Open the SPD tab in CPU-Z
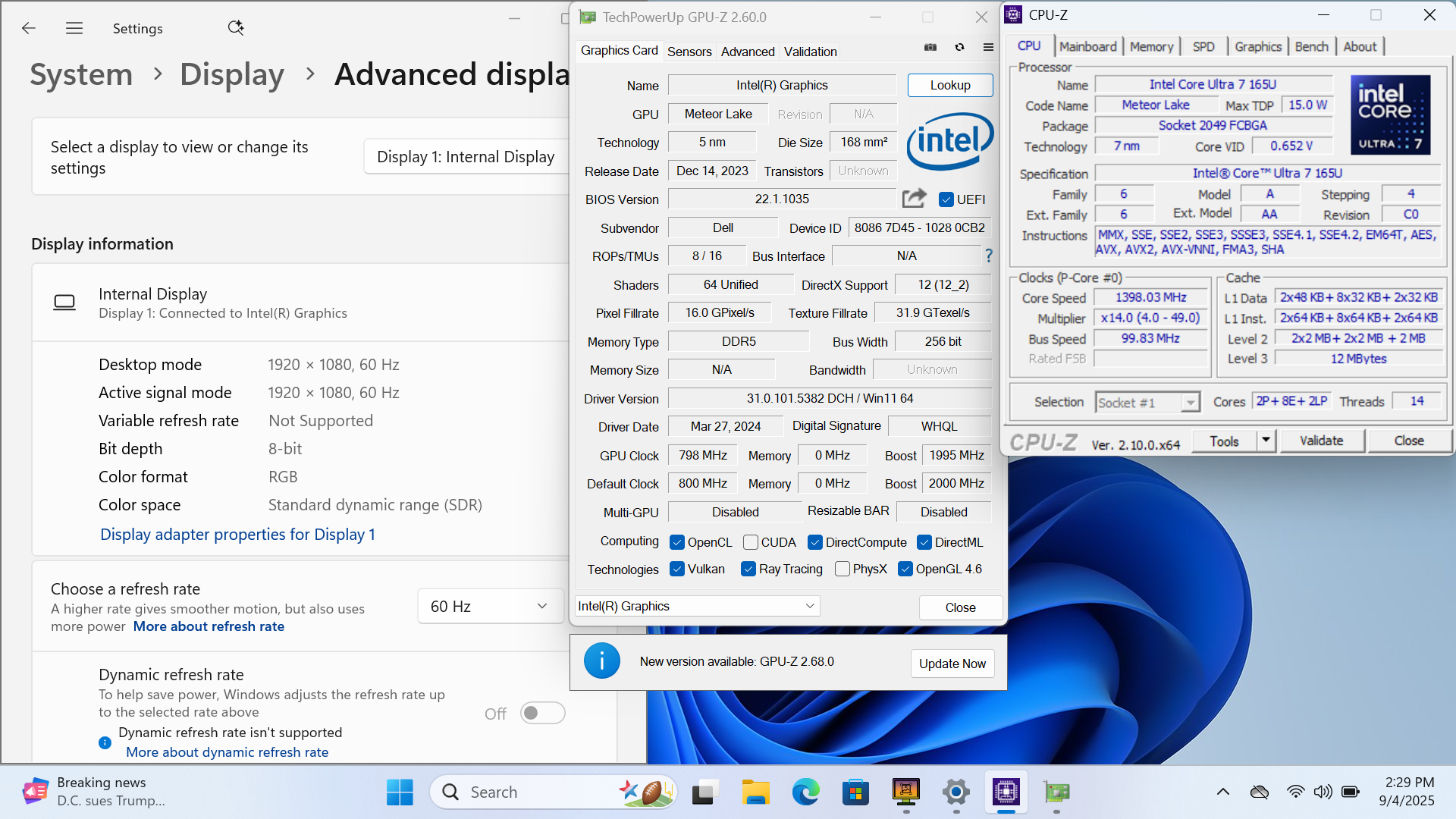The height and width of the screenshot is (819, 1456). 1203,46
